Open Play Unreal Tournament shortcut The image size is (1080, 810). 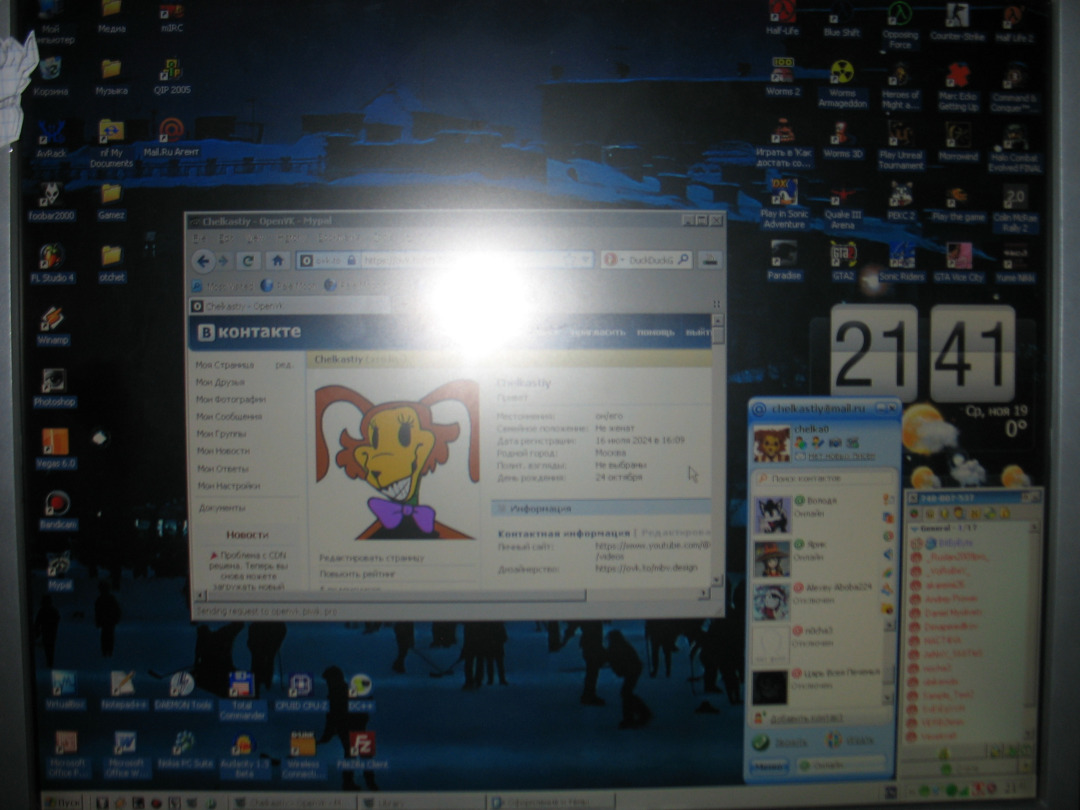tap(900, 146)
